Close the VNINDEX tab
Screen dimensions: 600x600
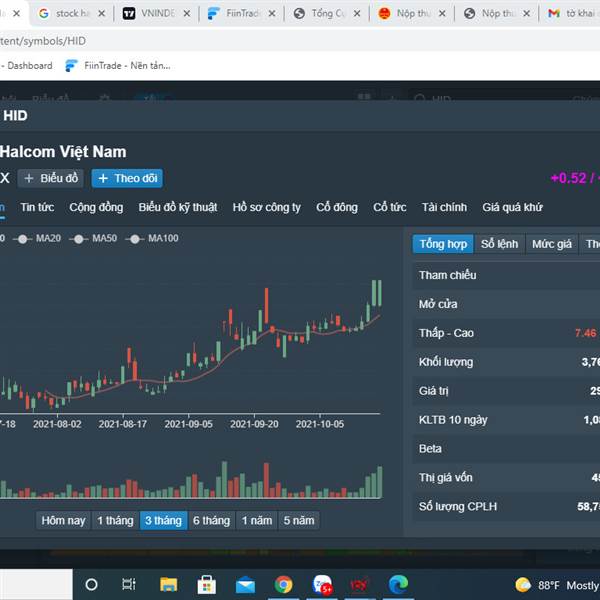coord(187,14)
